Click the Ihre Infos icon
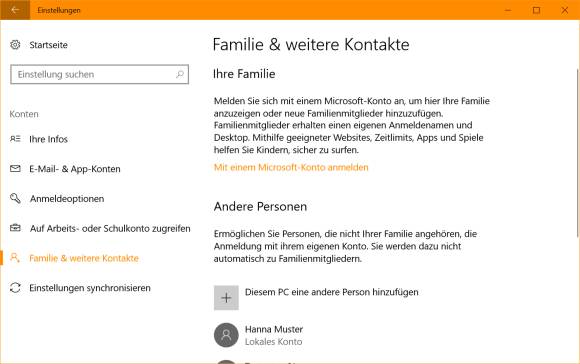580x364 pixels. pyautogui.click(x=15, y=139)
